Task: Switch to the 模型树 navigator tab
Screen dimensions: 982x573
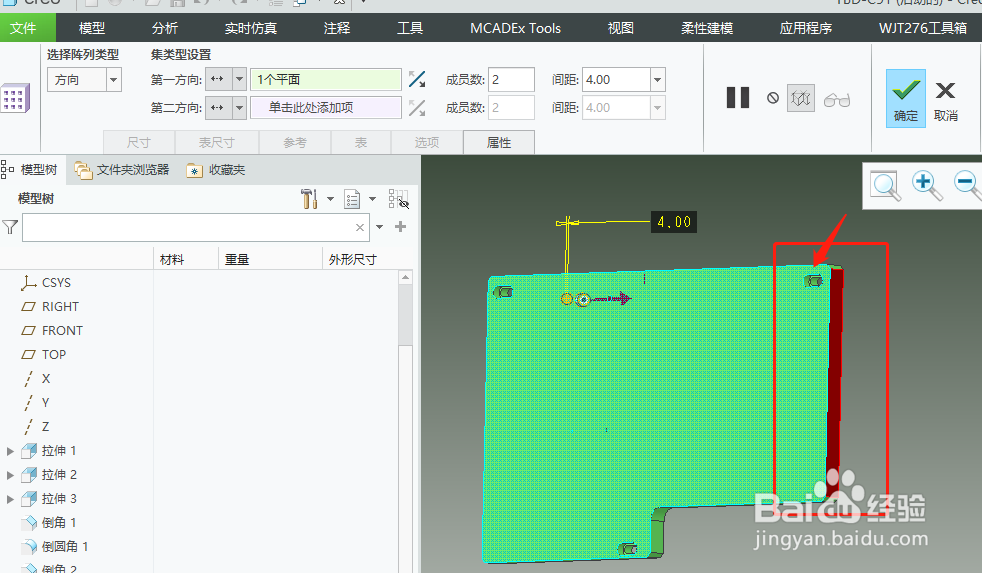Action: [x=29, y=170]
